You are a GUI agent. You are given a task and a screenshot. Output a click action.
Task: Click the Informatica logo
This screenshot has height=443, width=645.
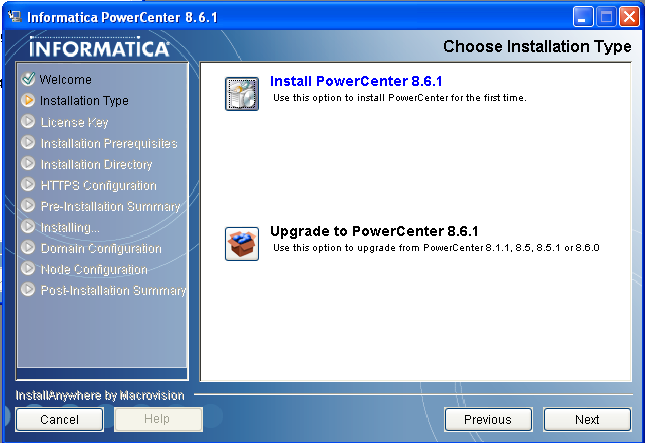click(99, 47)
